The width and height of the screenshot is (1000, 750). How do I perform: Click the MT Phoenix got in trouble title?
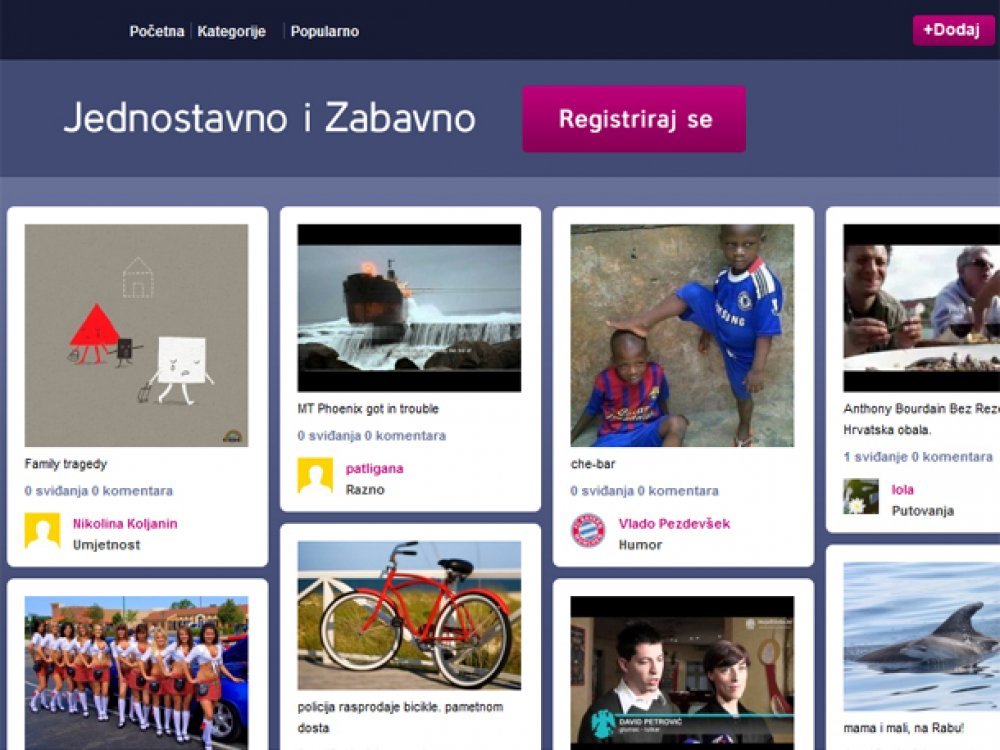tap(368, 409)
